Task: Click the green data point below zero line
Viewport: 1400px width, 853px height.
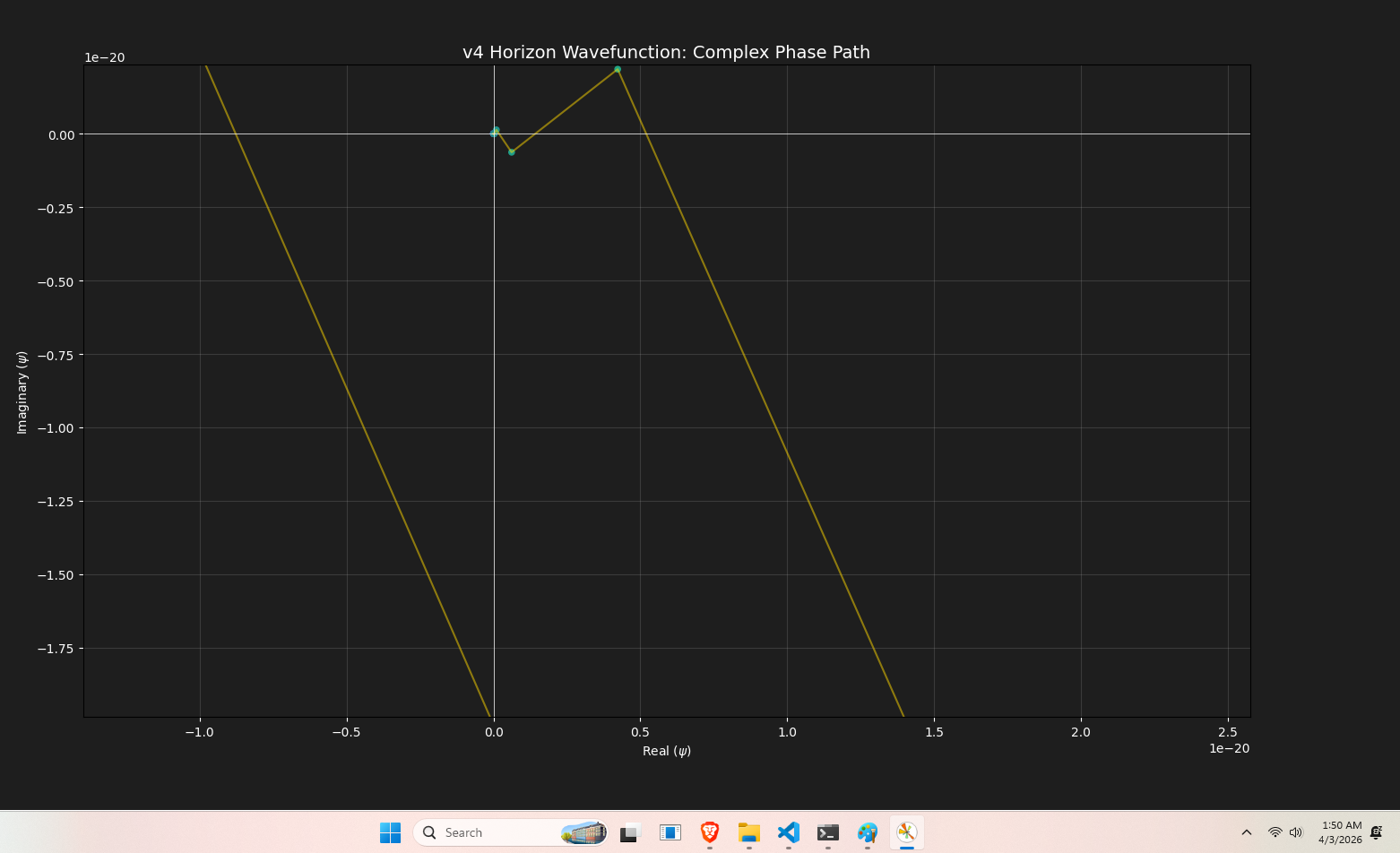Action: pyautogui.click(x=512, y=152)
